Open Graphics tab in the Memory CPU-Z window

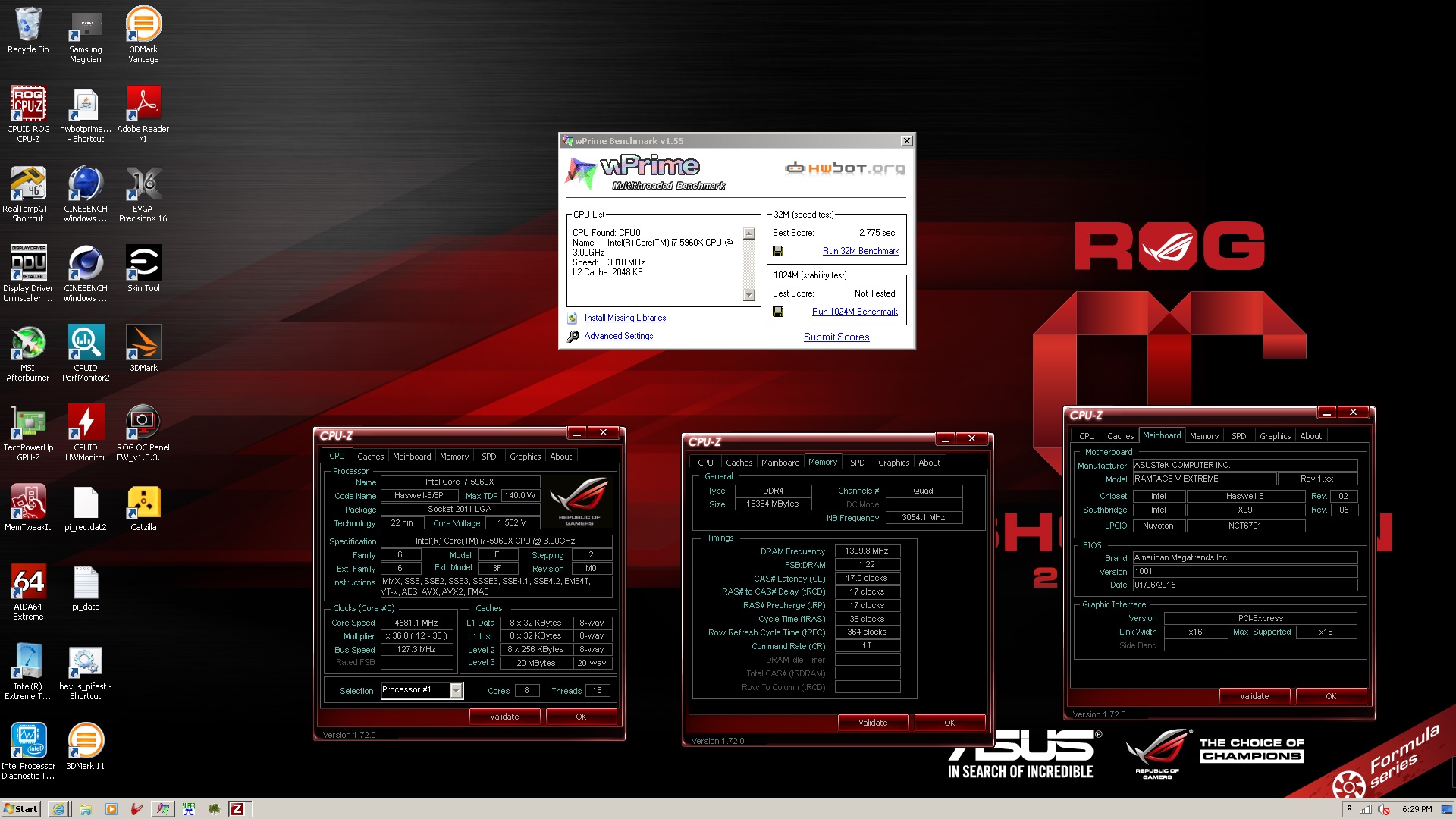click(894, 463)
